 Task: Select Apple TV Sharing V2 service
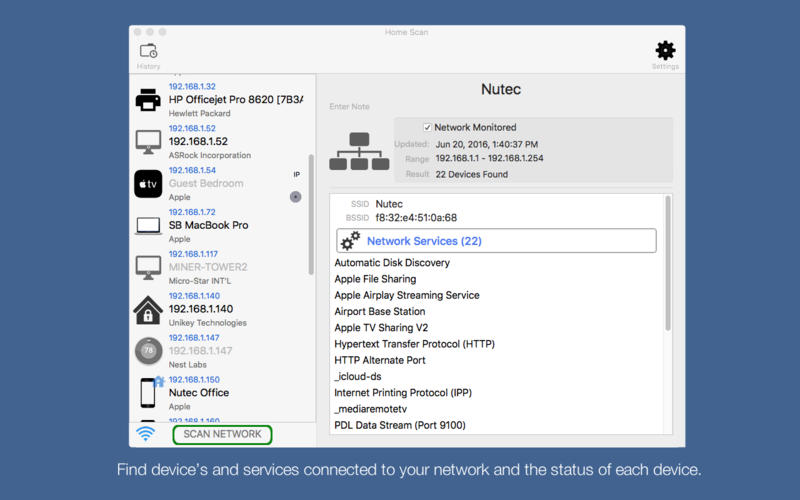(x=381, y=328)
